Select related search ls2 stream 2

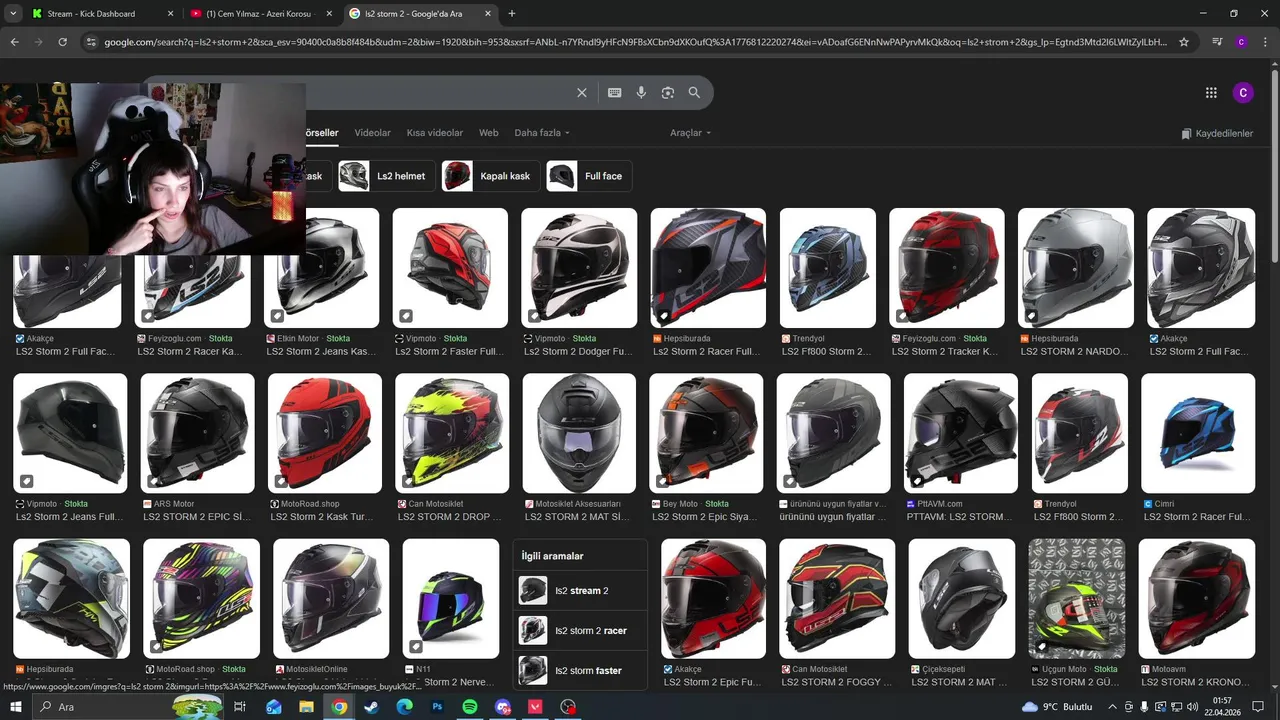[580, 591]
